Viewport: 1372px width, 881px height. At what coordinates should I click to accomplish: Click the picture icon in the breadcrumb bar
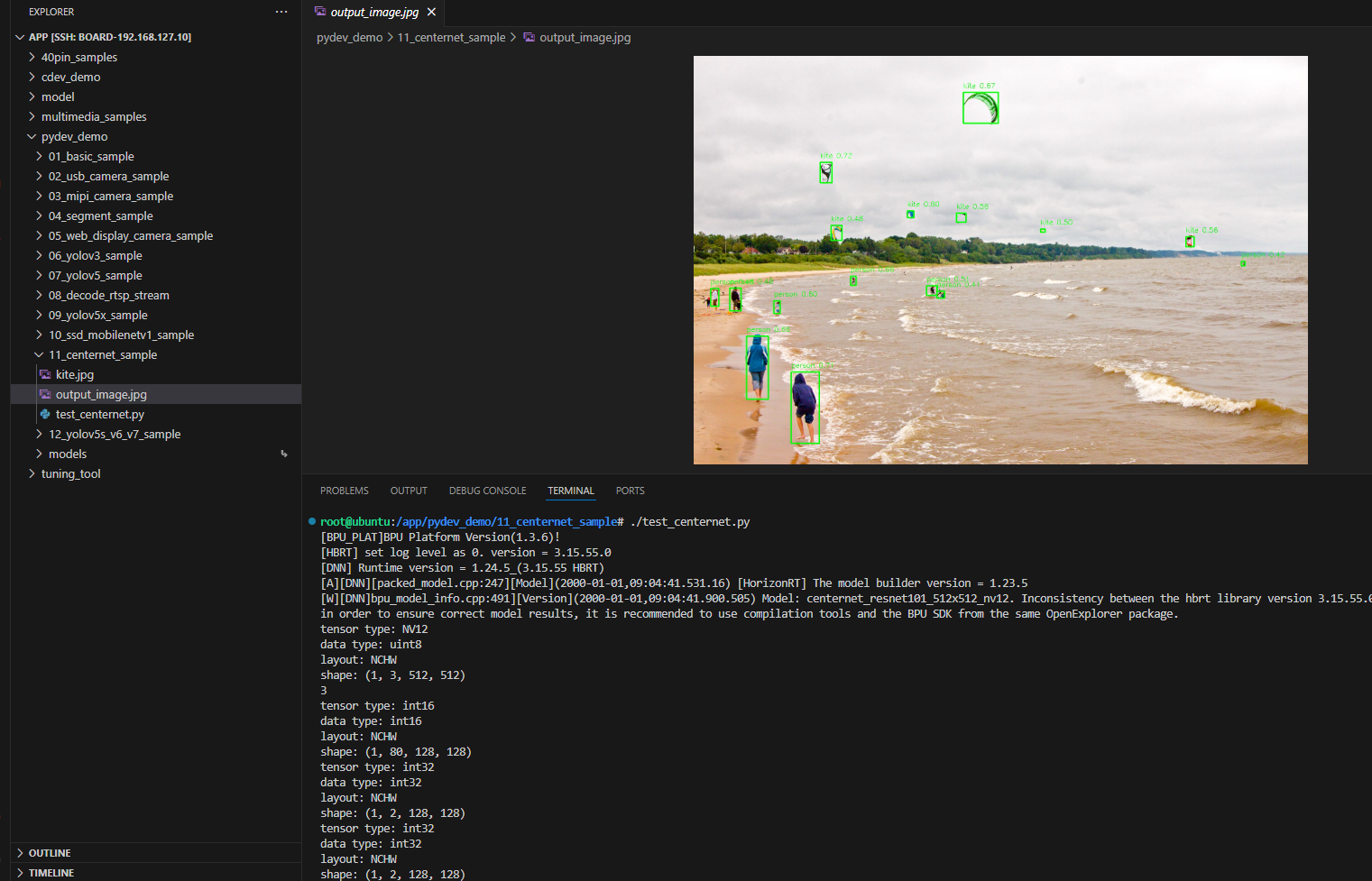pos(529,37)
